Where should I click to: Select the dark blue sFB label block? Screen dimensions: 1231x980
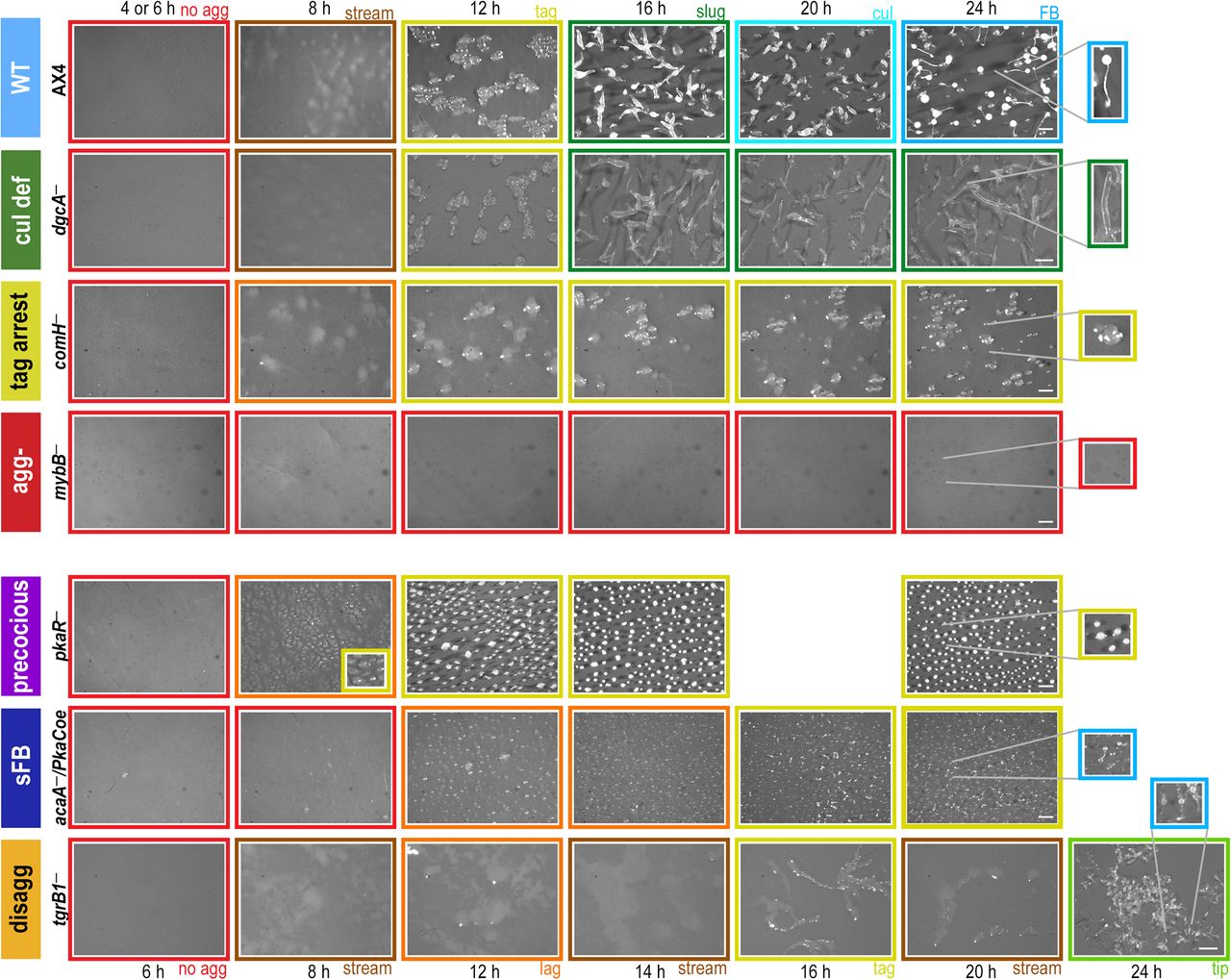[x=21, y=767]
